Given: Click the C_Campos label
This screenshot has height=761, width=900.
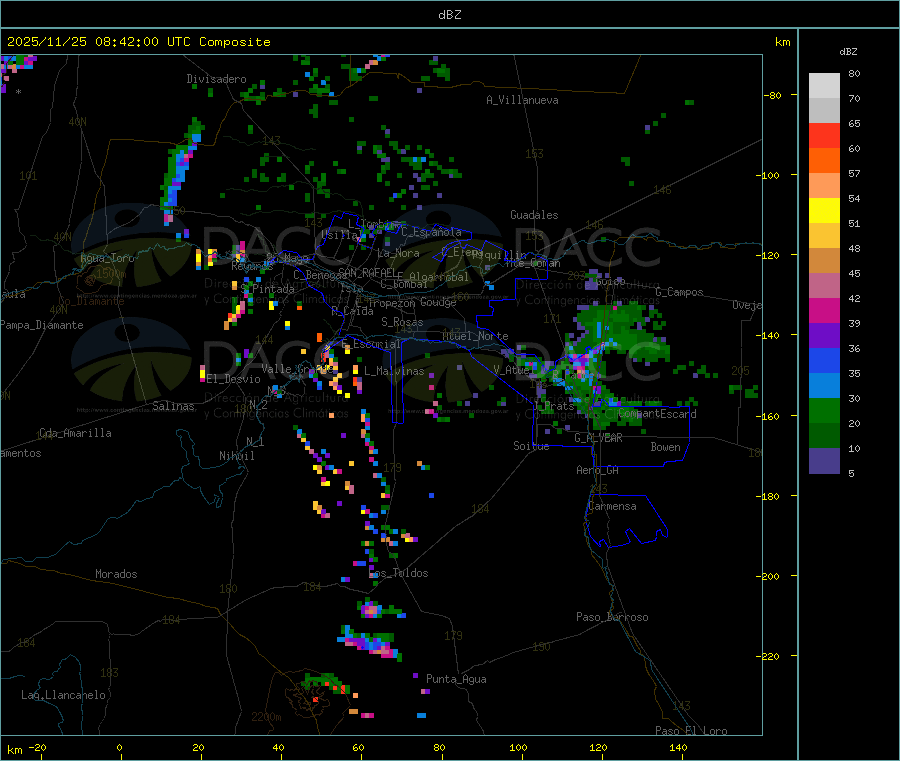Looking at the screenshot, I should pyautogui.click(x=680, y=292).
